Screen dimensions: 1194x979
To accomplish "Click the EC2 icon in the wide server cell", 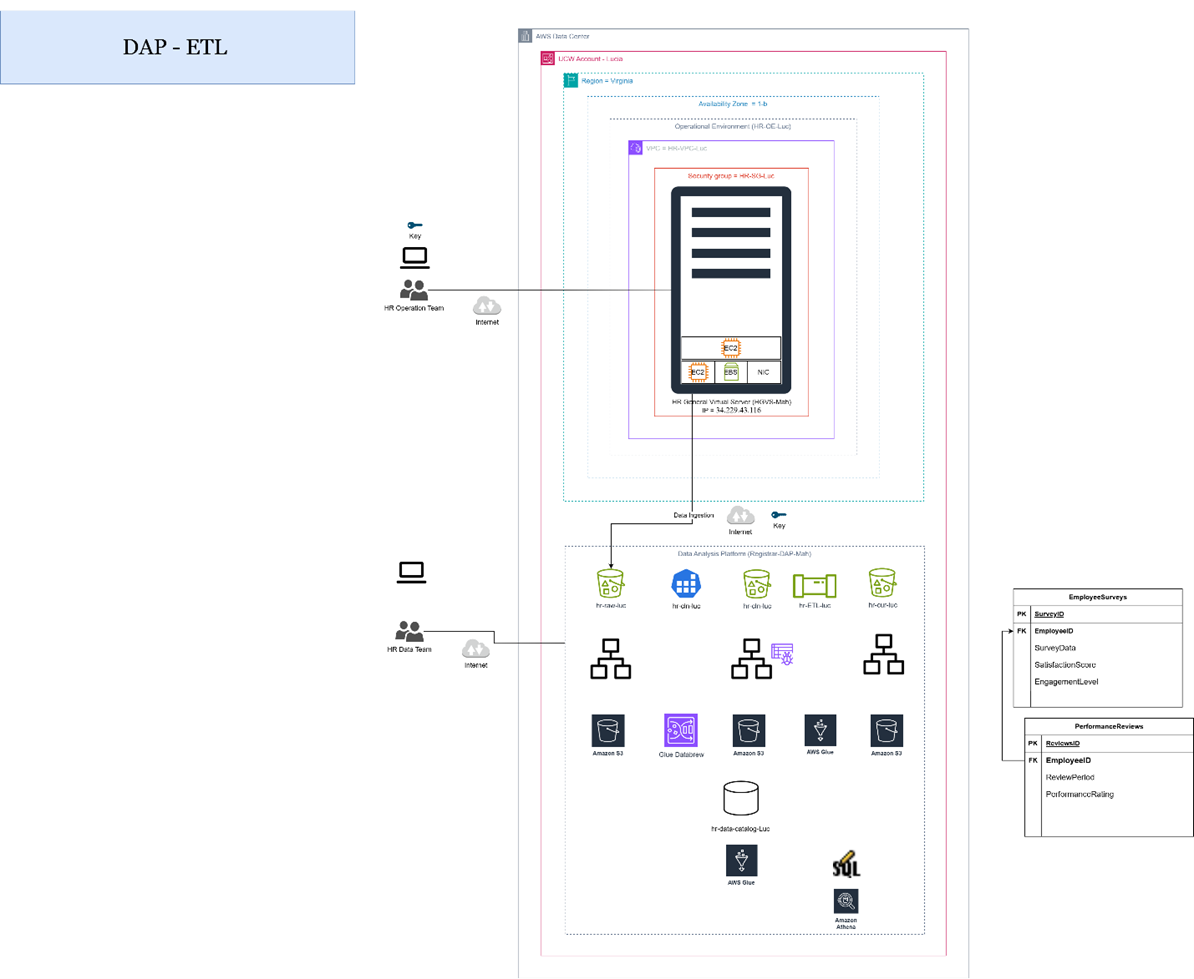I will click(730, 348).
